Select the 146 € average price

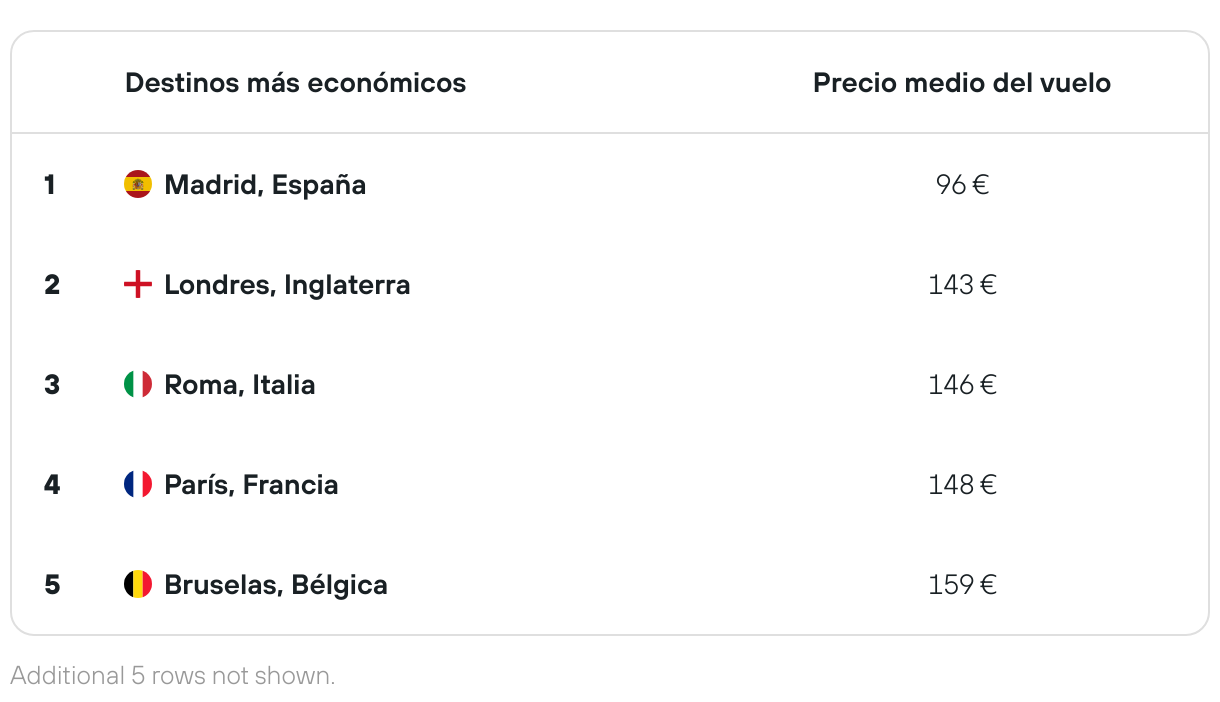click(x=962, y=385)
